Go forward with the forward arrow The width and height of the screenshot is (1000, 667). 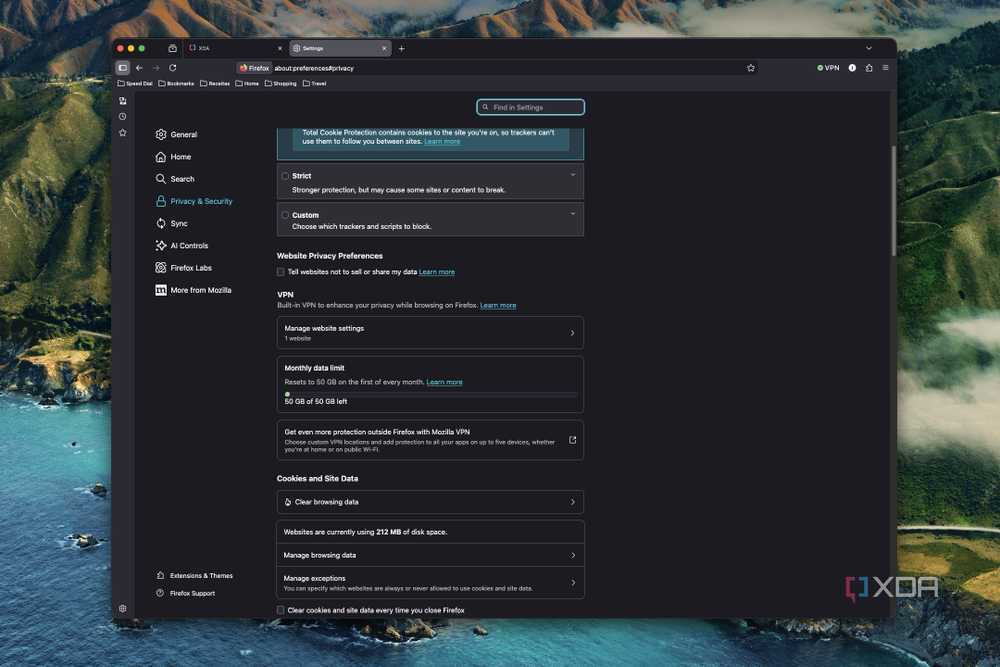[156, 68]
